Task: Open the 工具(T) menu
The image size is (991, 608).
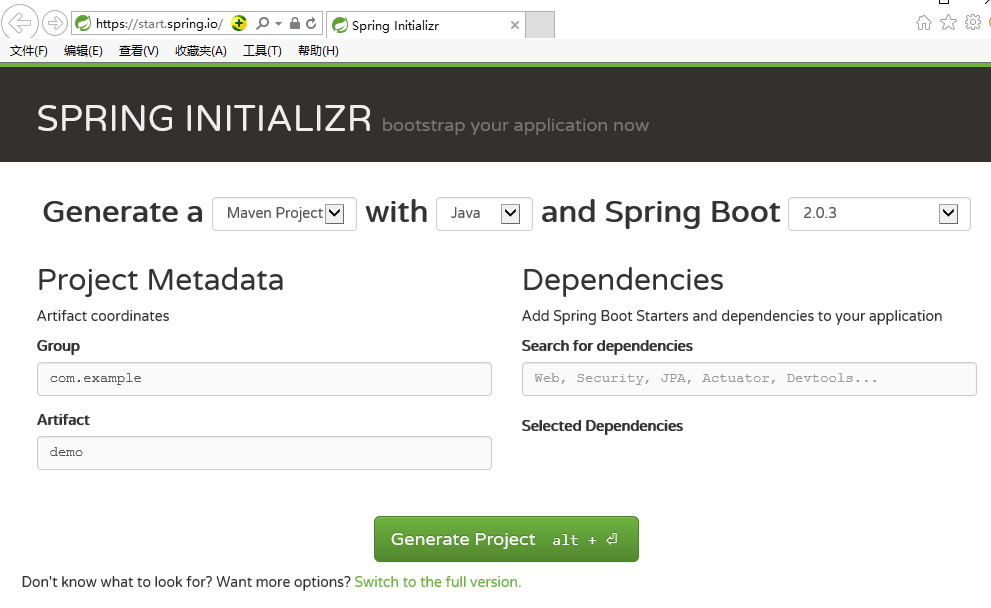Action: [x=262, y=51]
